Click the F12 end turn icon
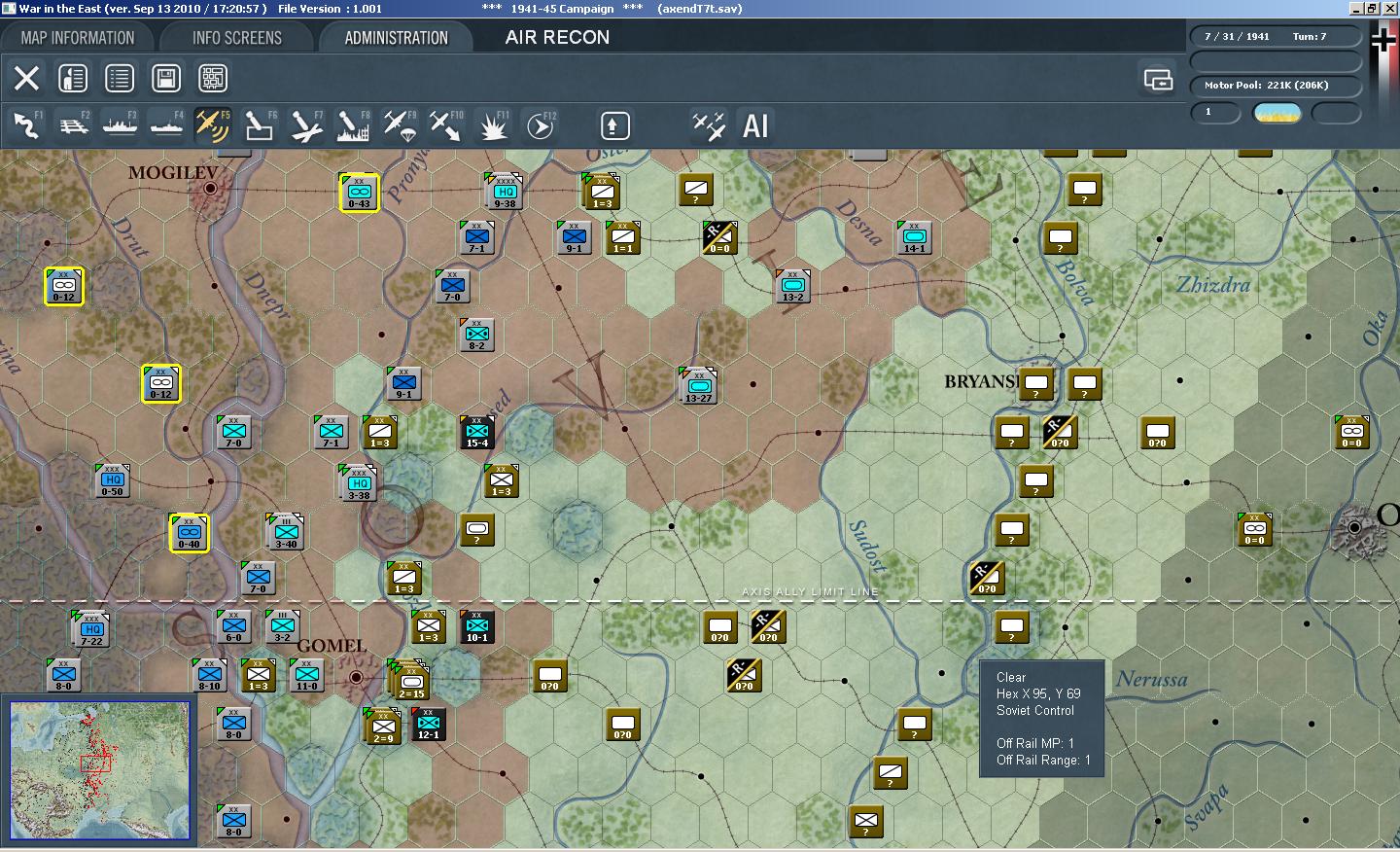The image size is (1400, 852). (540, 125)
